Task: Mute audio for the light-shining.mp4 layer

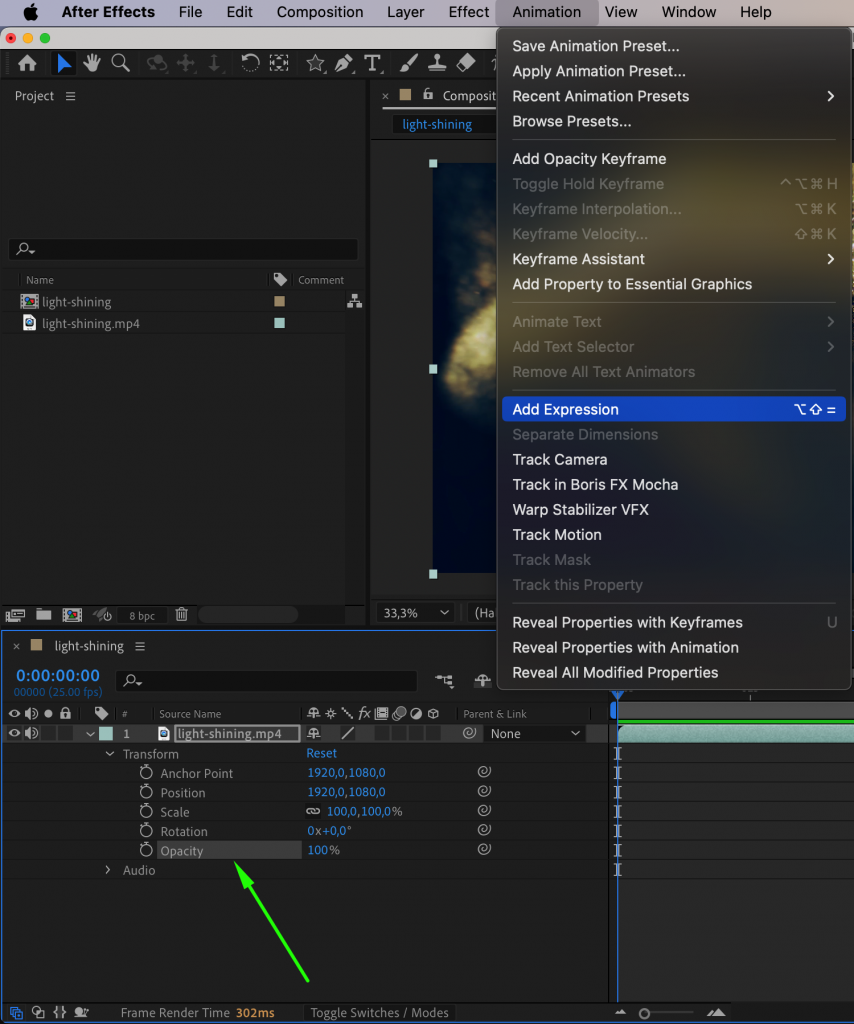Action: tap(33, 733)
